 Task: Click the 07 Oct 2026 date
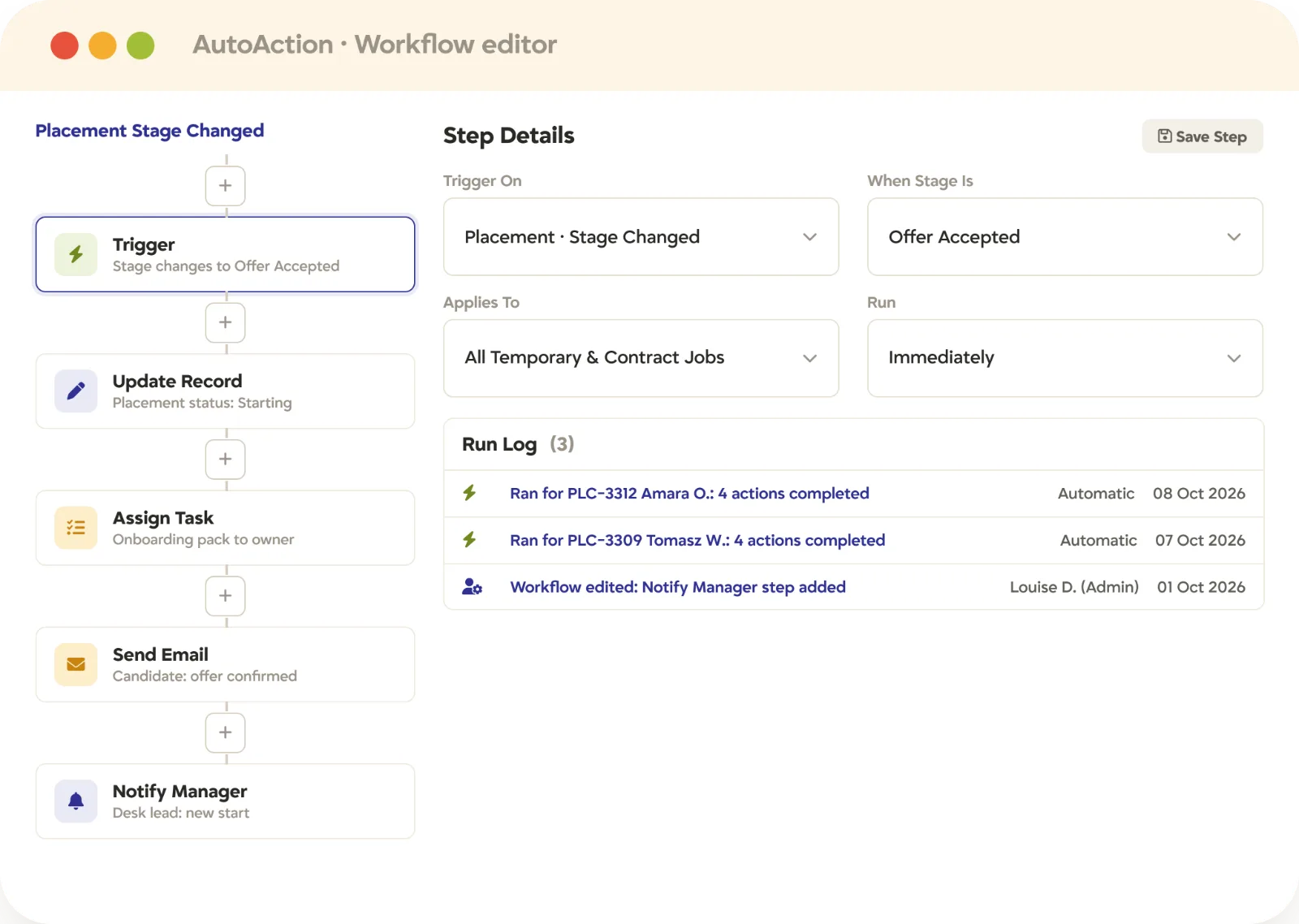click(x=1200, y=541)
